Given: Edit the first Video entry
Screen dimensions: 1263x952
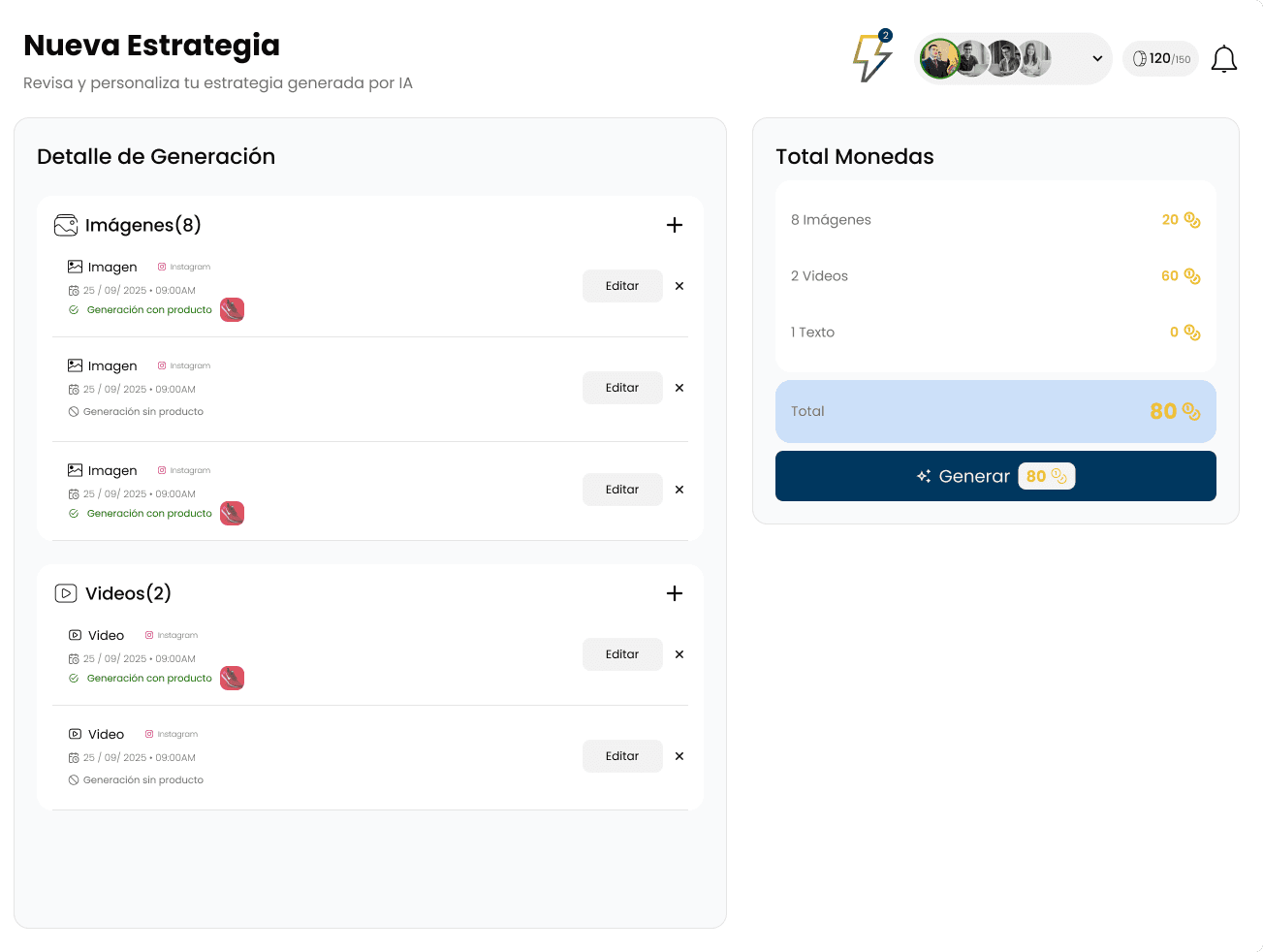Looking at the screenshot, I should [622, 654].
